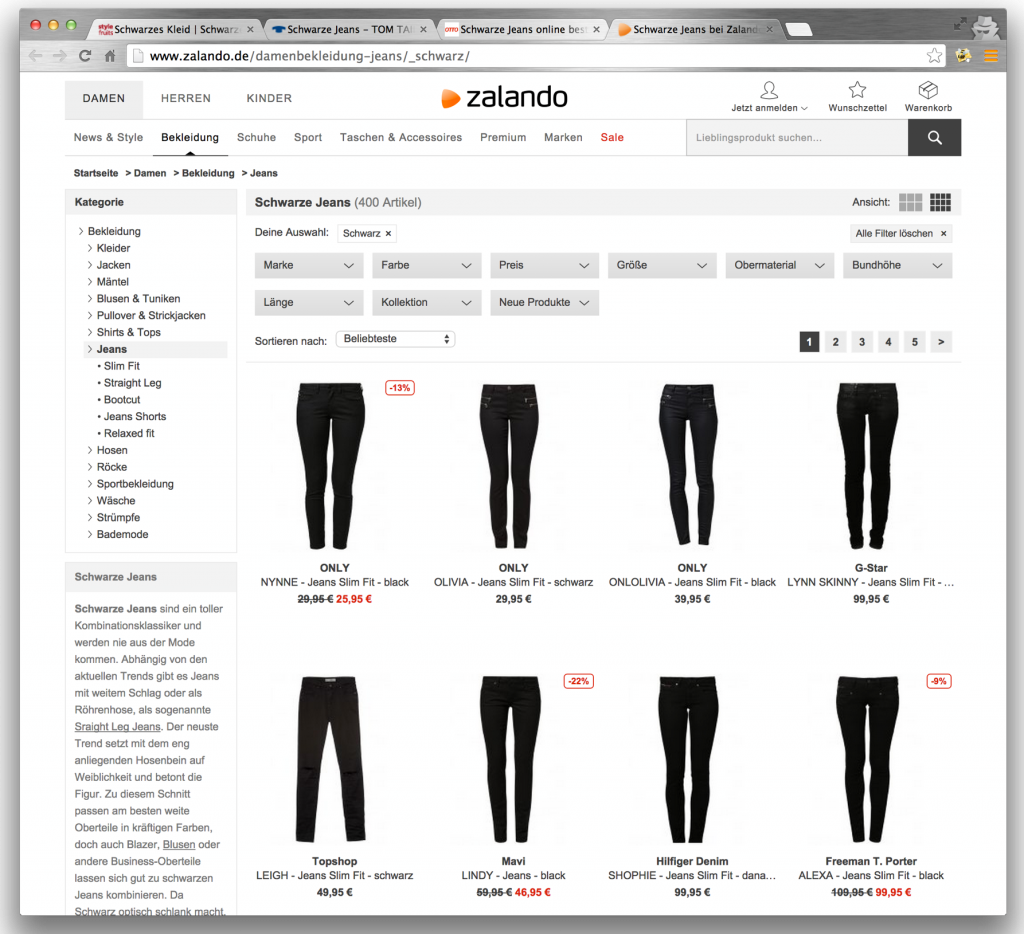1024x934 pixels.
Task: Open the Topshop LEIGH jeans image
Action: [330, 759]
